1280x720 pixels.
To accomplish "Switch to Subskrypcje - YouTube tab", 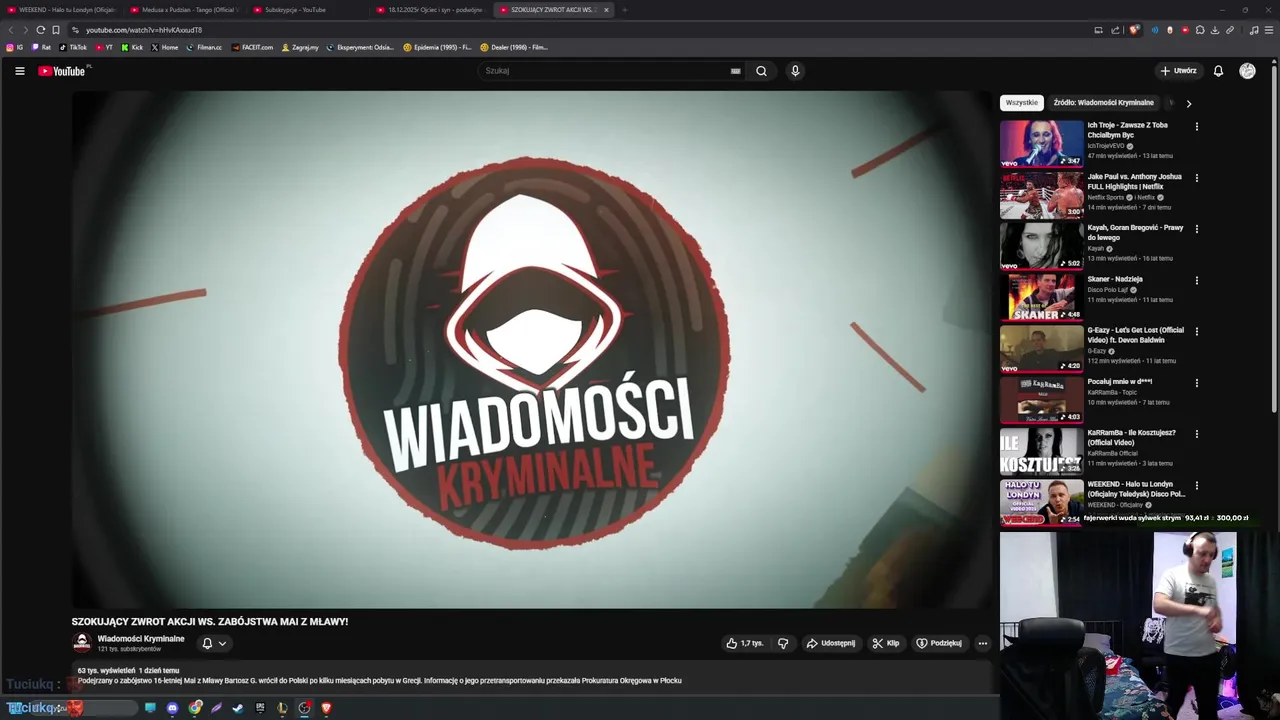I will (307, 10).
